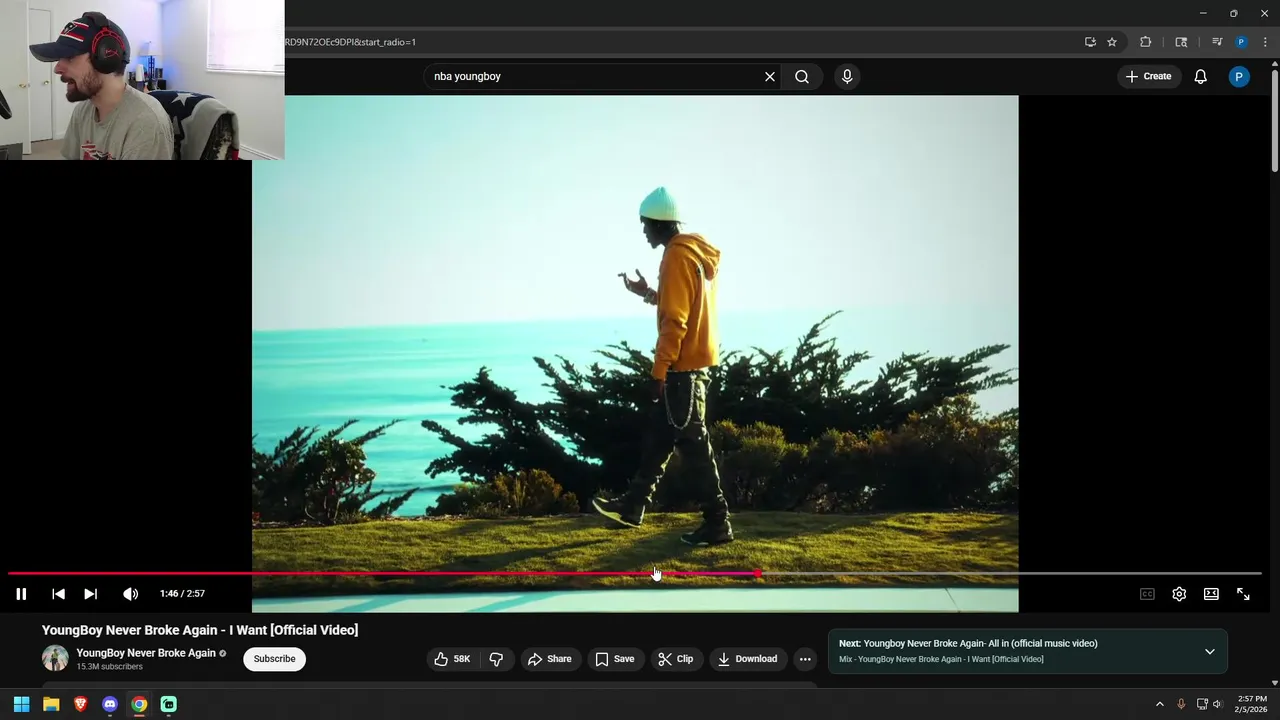The image size is (1280, 720).
Task: Go to the previous video
Action: pos(58,594)
